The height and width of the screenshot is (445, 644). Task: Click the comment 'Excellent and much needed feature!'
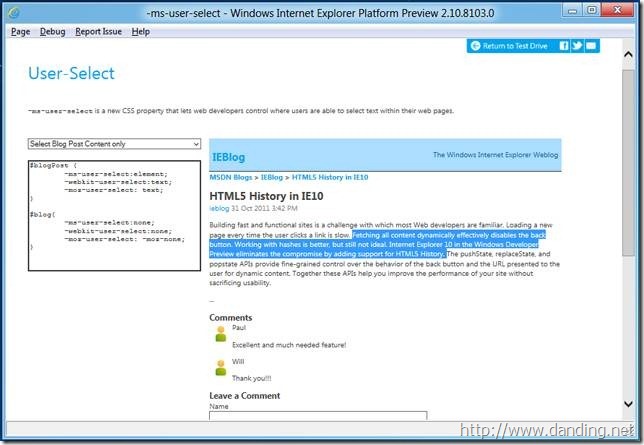289,345
